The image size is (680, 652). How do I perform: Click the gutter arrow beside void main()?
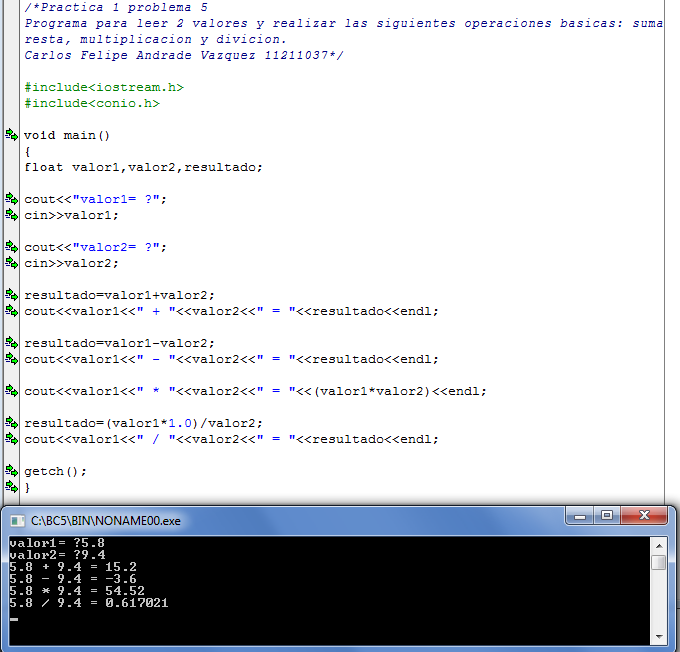click(12, 134)
